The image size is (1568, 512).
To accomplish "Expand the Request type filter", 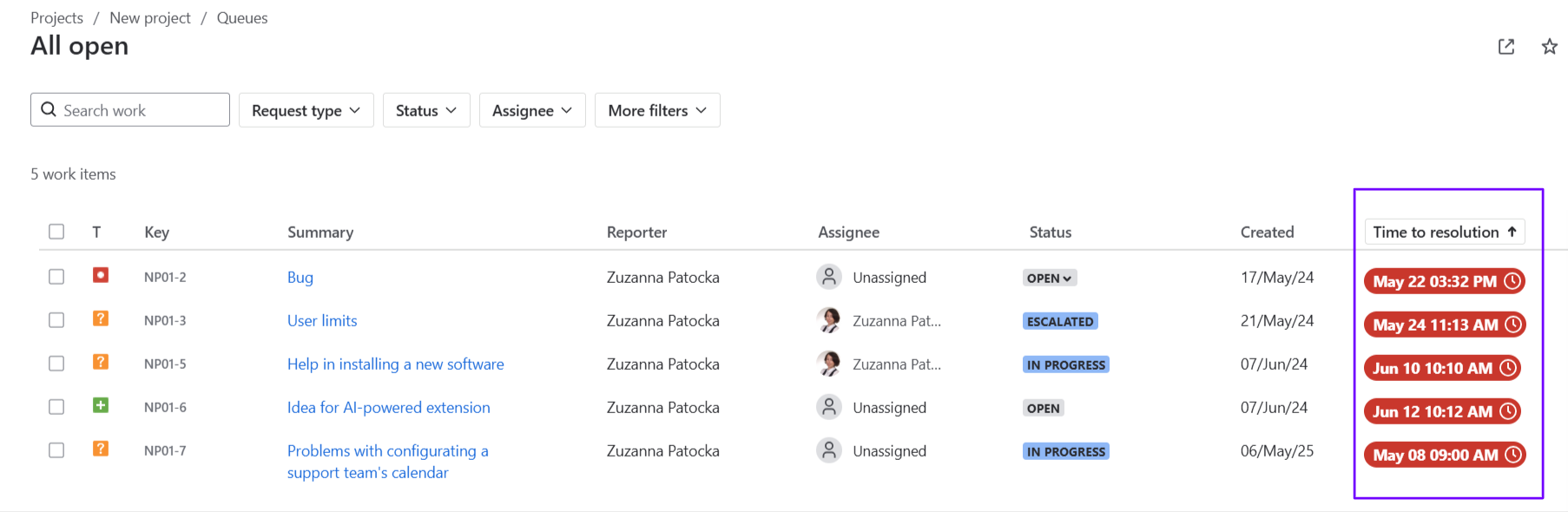I will tap(306, 110).
